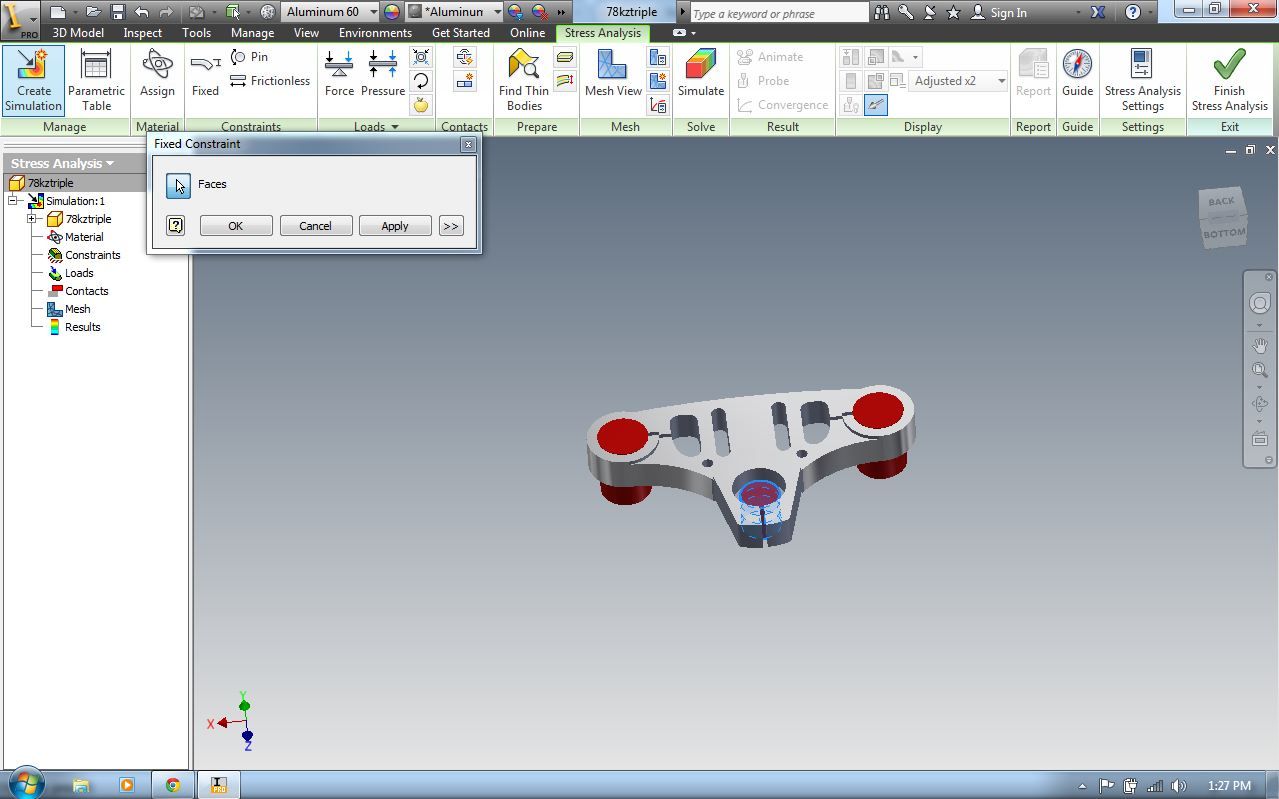Image resolution: width=1279 pixels, height=799 pixels.
Task: Activate the Faces selector in Fixed Constraint dialog
Action: point(178,185)
